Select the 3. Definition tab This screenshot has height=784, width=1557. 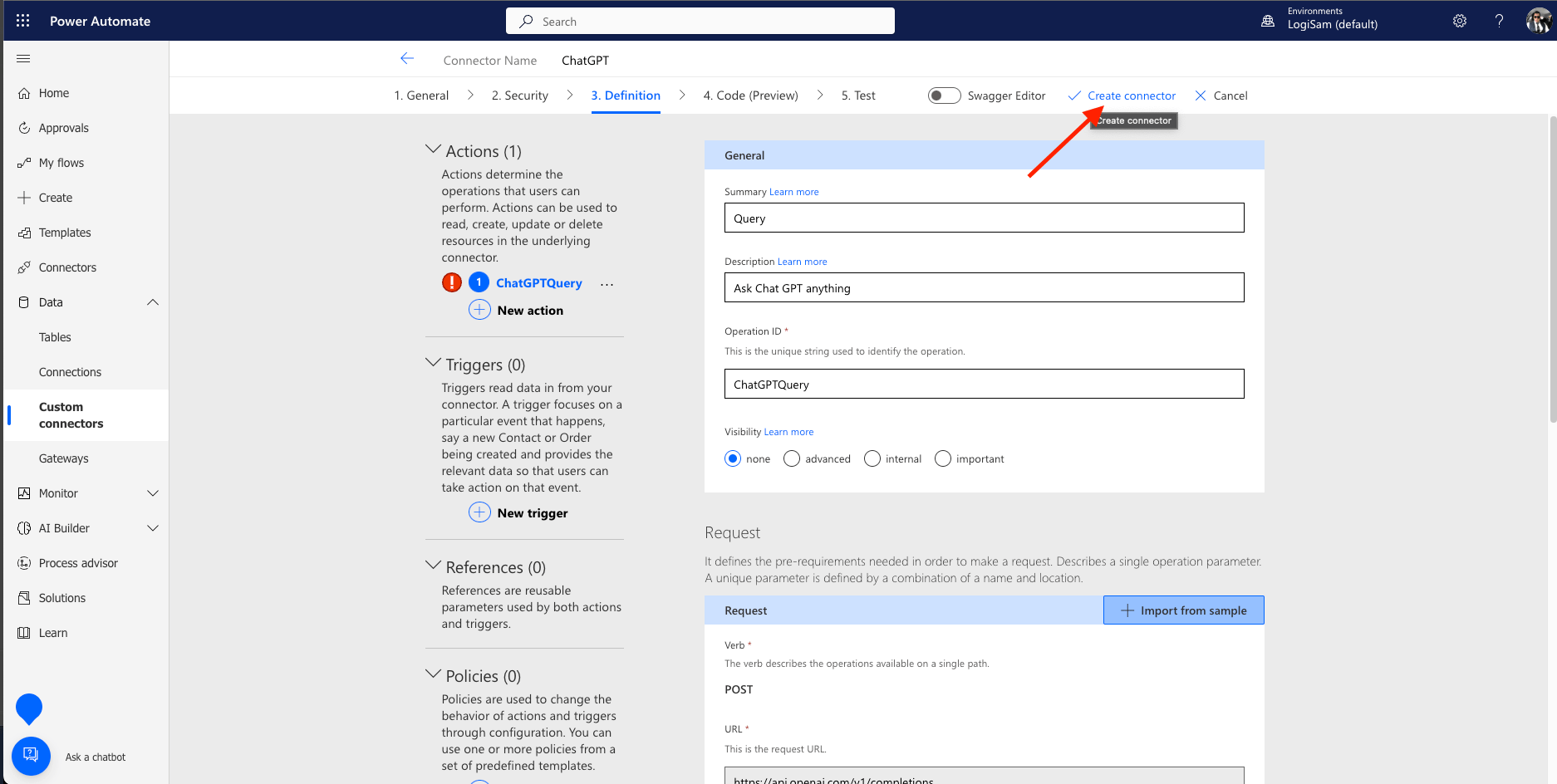point(626,96)
